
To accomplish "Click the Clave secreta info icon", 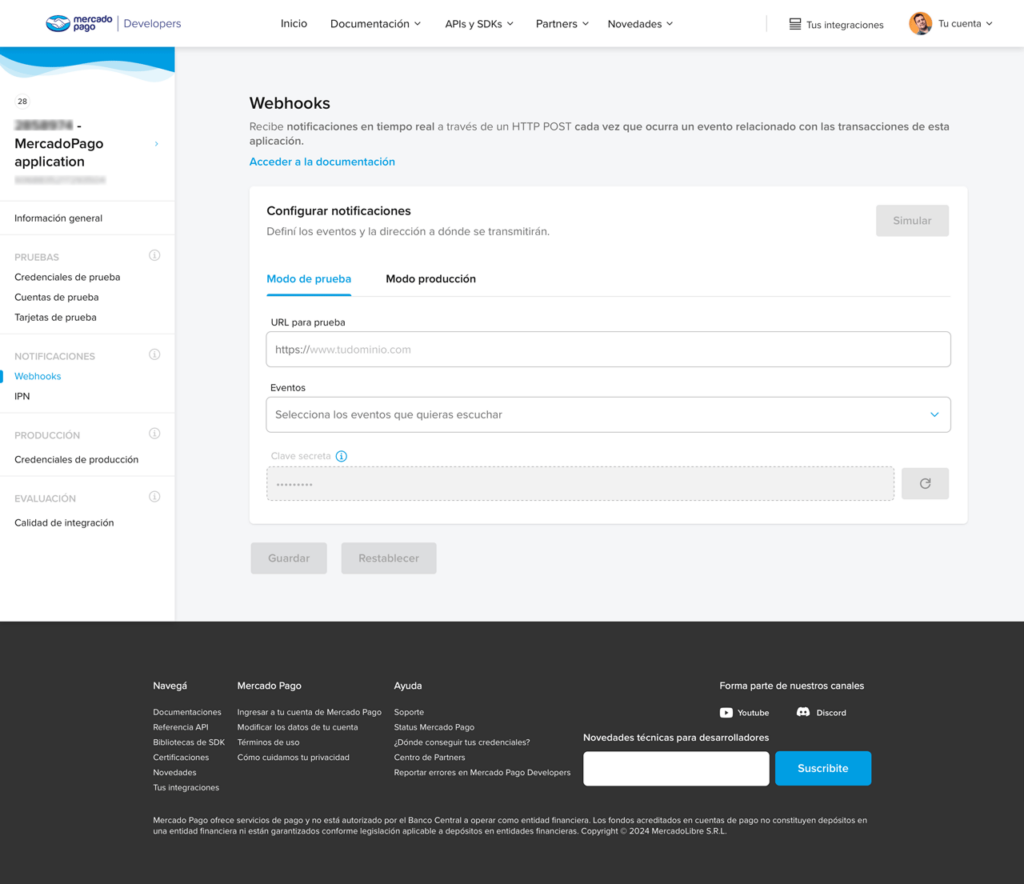I will point(341,456).
